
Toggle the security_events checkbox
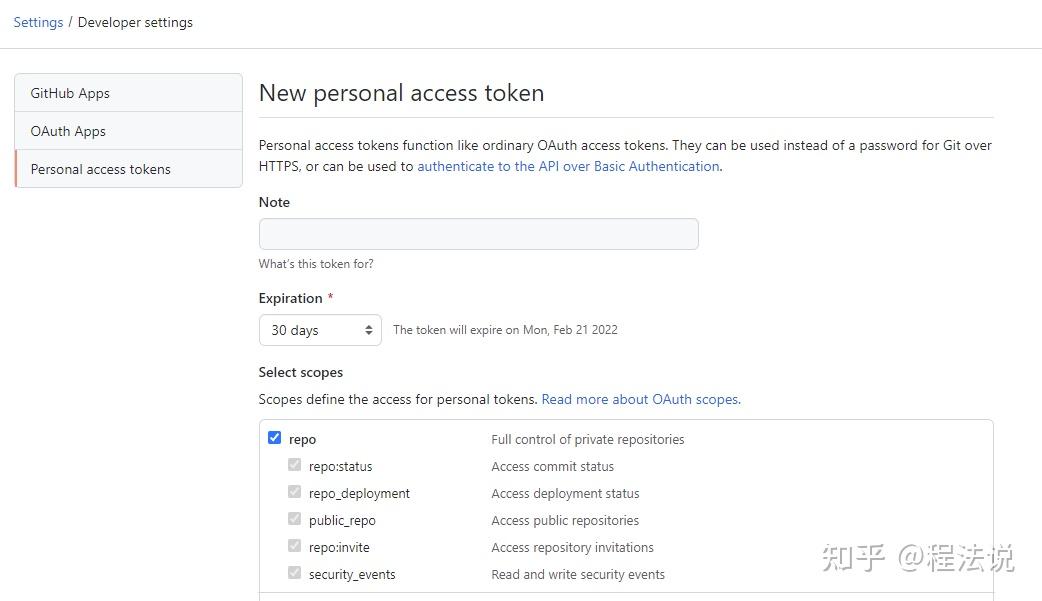[x=294, y=572]
